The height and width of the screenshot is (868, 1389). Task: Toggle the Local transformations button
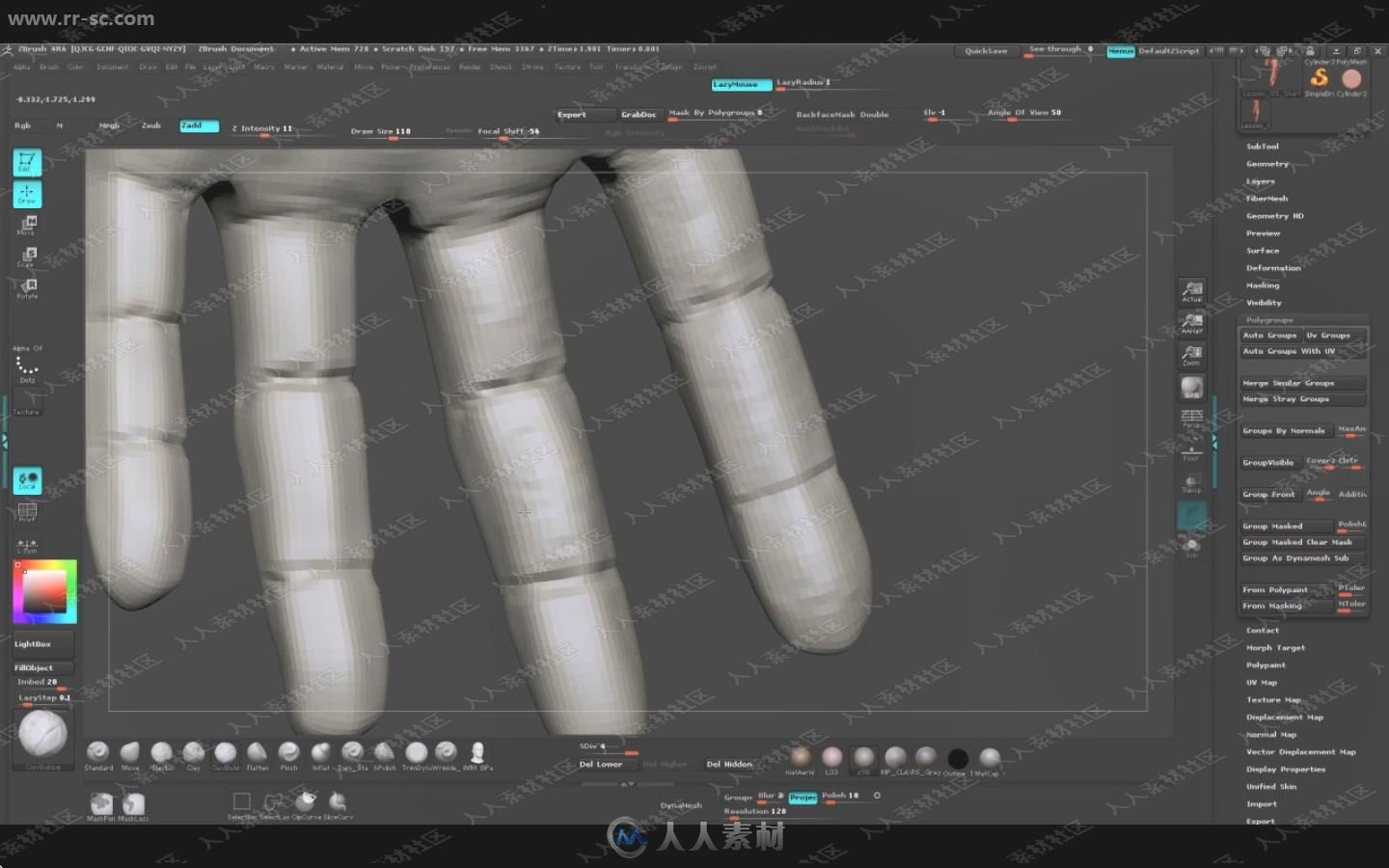coord(27,480)
